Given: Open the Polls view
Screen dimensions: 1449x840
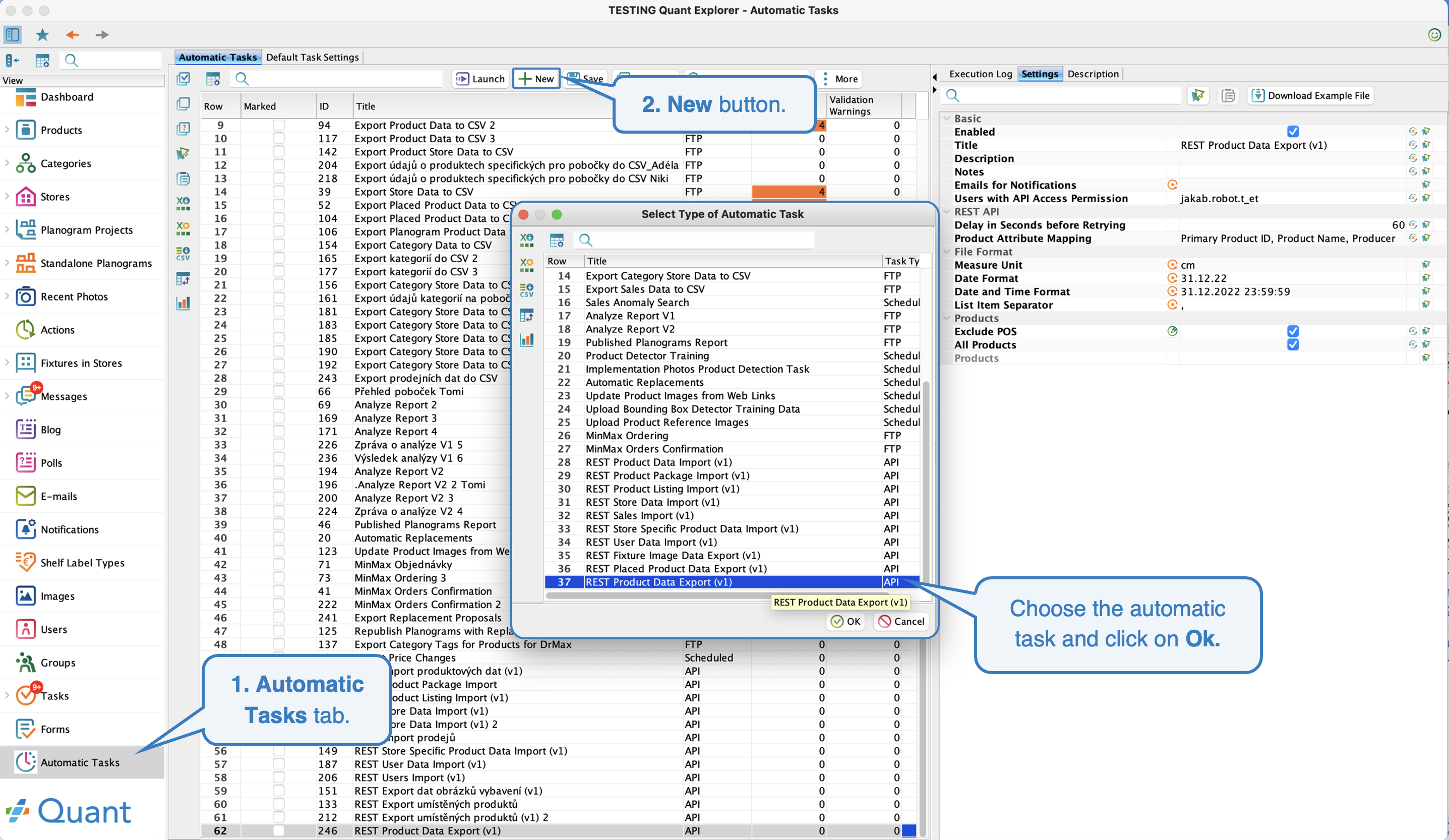Looking at the screenshot, I should pos(51,463).
